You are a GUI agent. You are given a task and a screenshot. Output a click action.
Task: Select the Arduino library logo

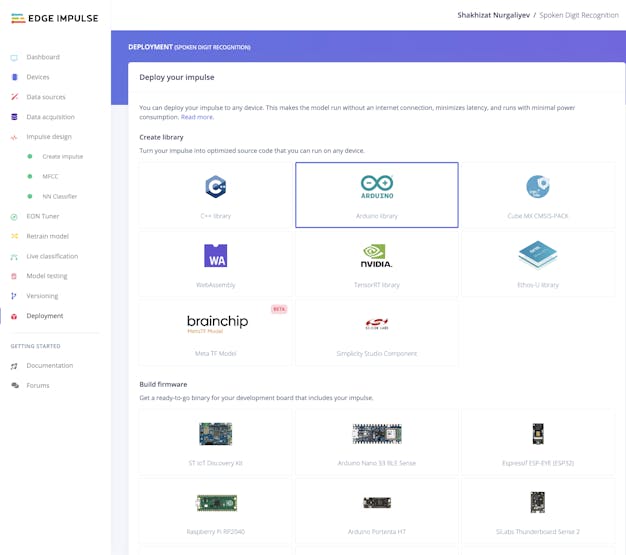[x=377, y=186]
